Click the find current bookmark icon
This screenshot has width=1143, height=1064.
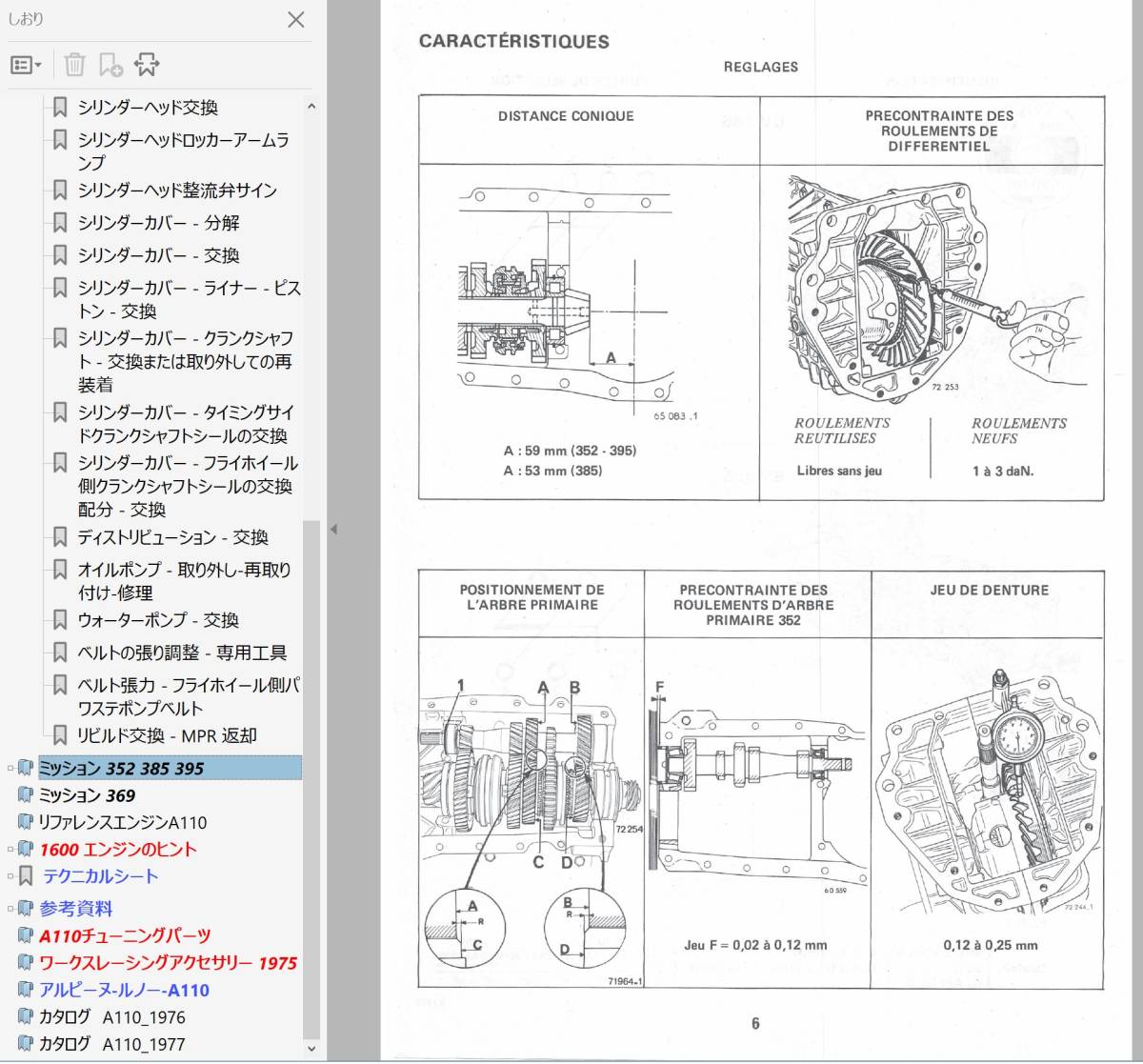point(147,65)
